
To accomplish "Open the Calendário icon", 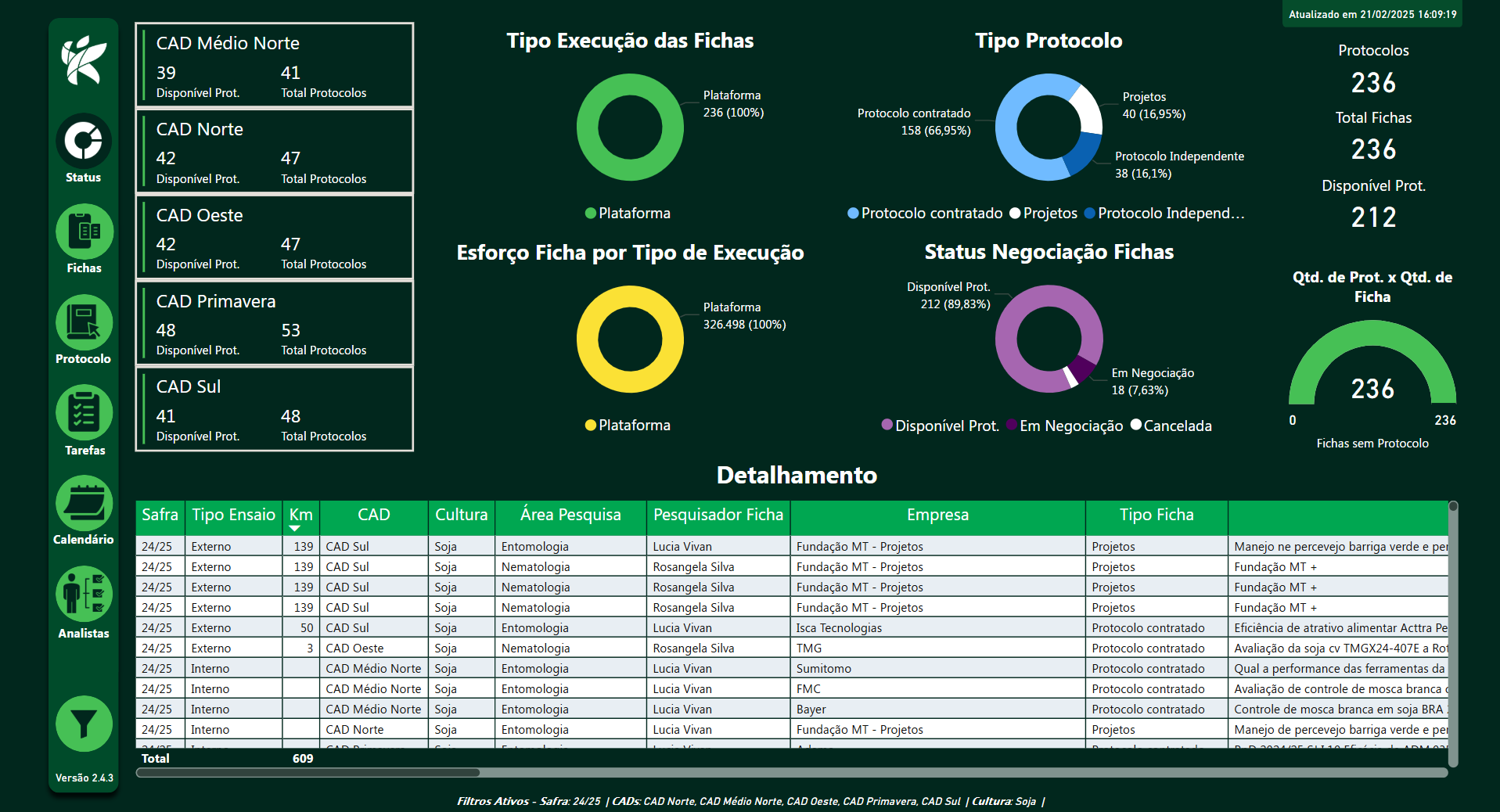I will pos(84,503).
